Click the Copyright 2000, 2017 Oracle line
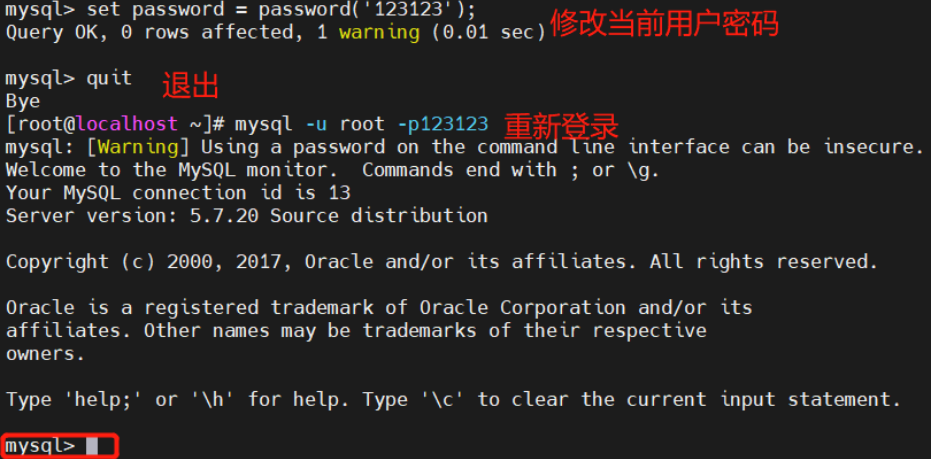This screenshot has width=931, height=459. [x=441, y=262]
